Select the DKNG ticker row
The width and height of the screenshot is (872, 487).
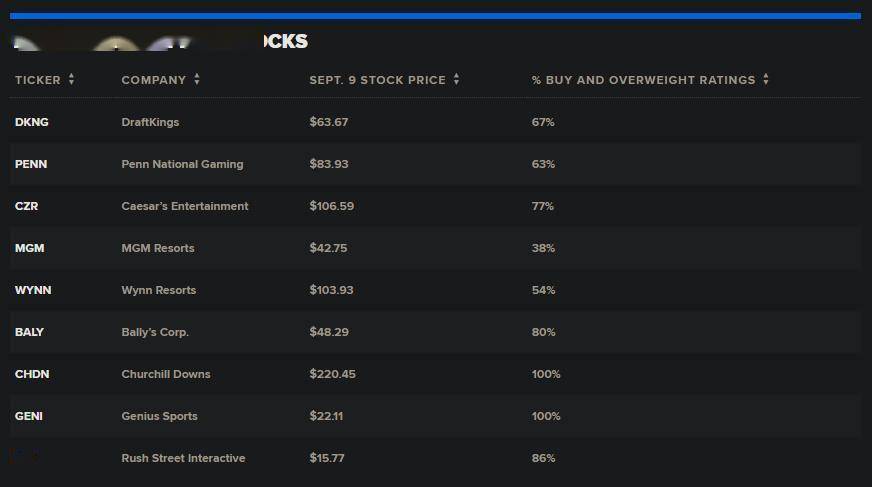[435, 122]
